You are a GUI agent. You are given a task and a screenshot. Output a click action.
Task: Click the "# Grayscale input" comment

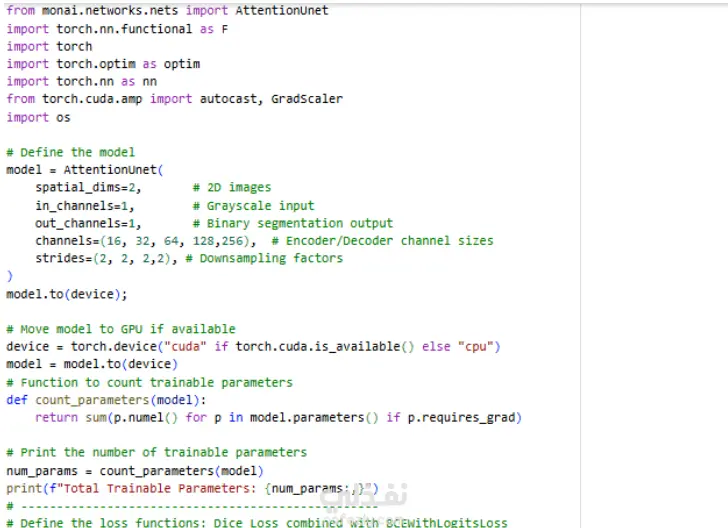click(254, 206)
